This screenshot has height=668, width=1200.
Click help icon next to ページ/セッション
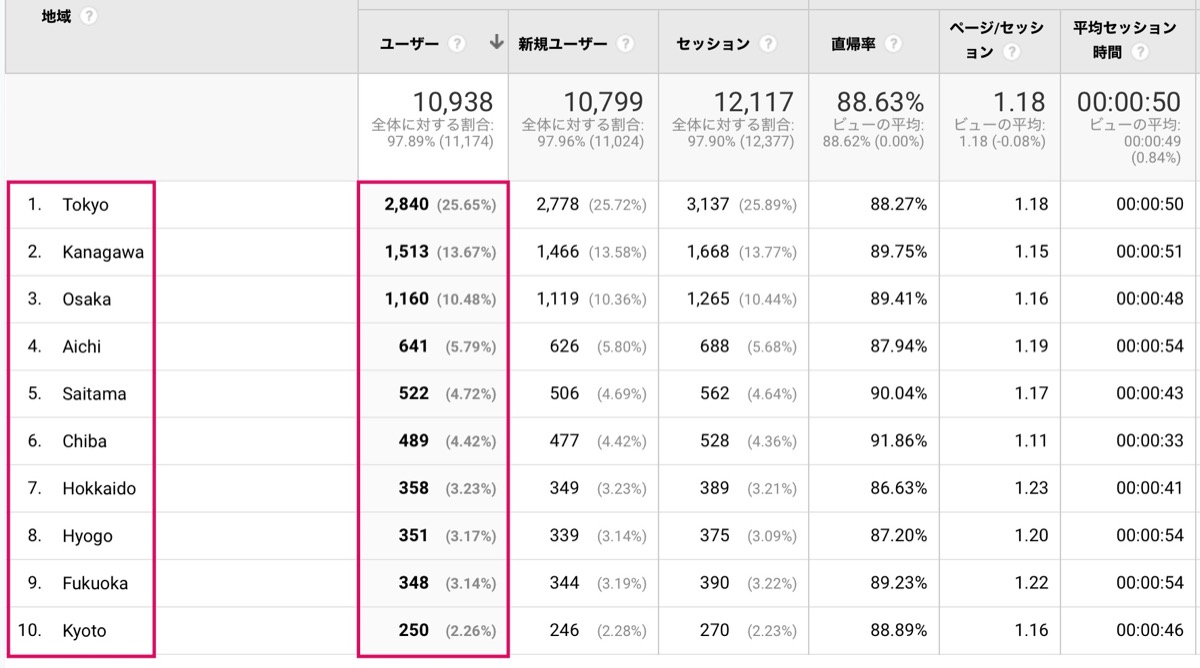[1011, 53]
